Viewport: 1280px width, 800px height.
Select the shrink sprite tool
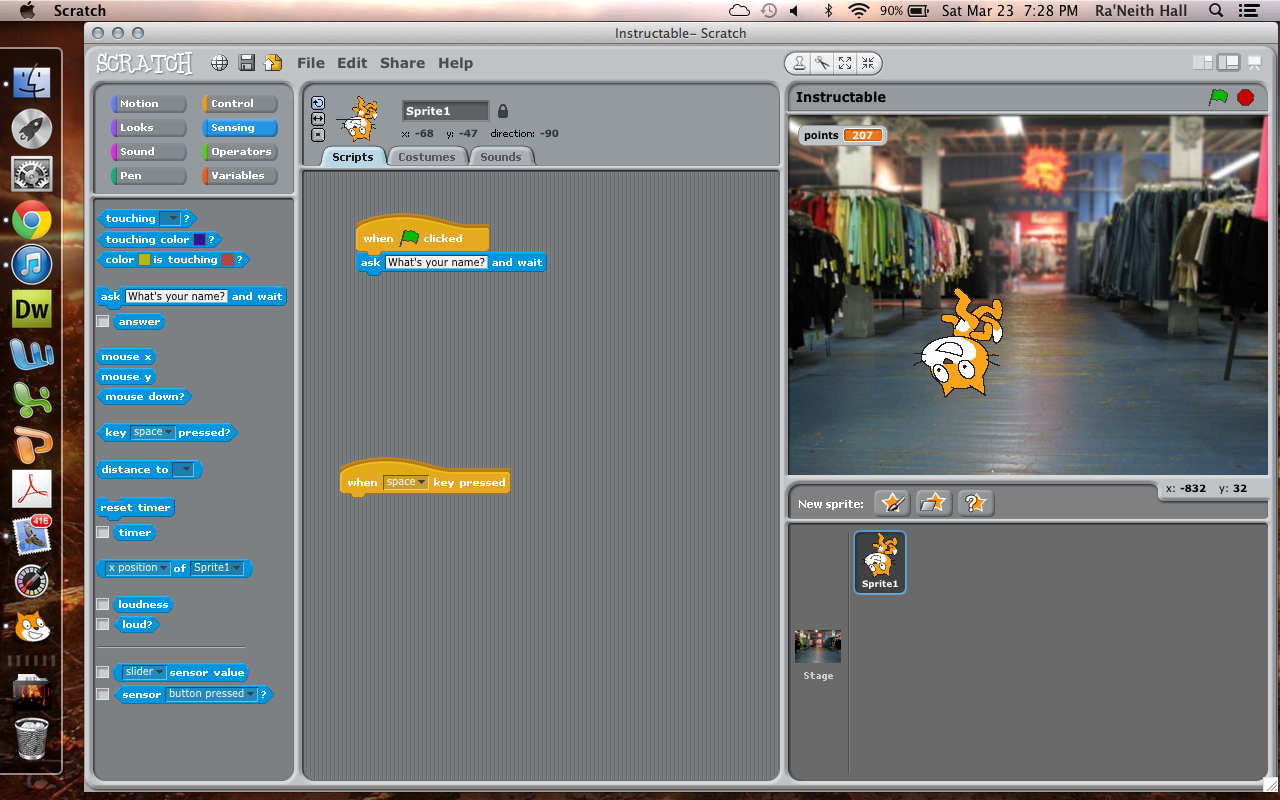tap(868, 63)
